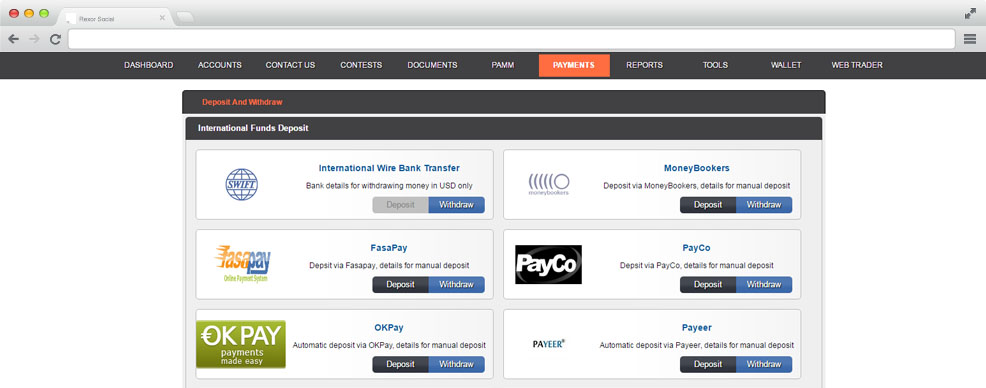Close the Rexor Social browser tab
The width and height of the screenshot is (986, 388).
[x=162, y=18]
